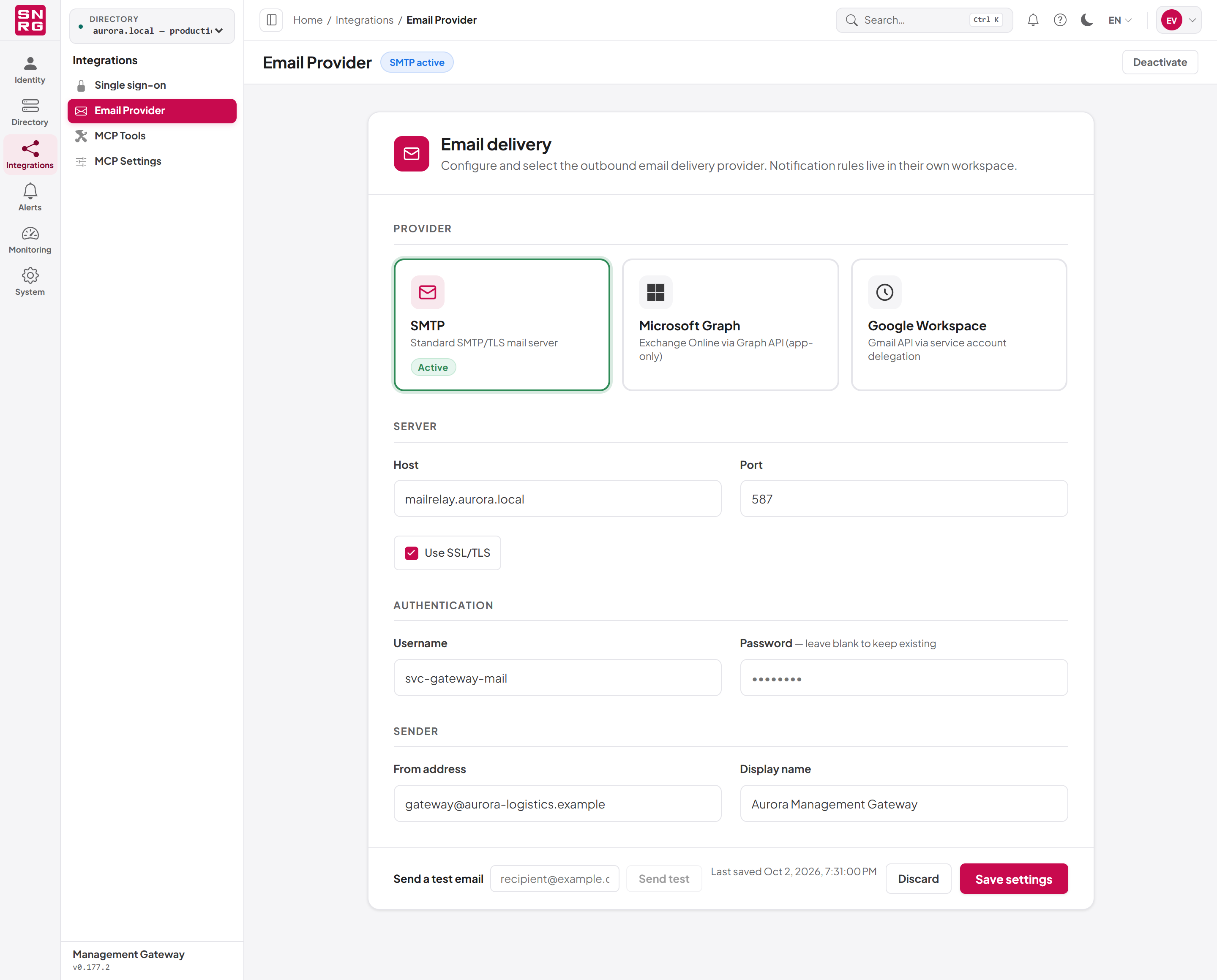Open the System settings section
The width and height of the screenshot is (1217, 980).
(x=30, y=282)
